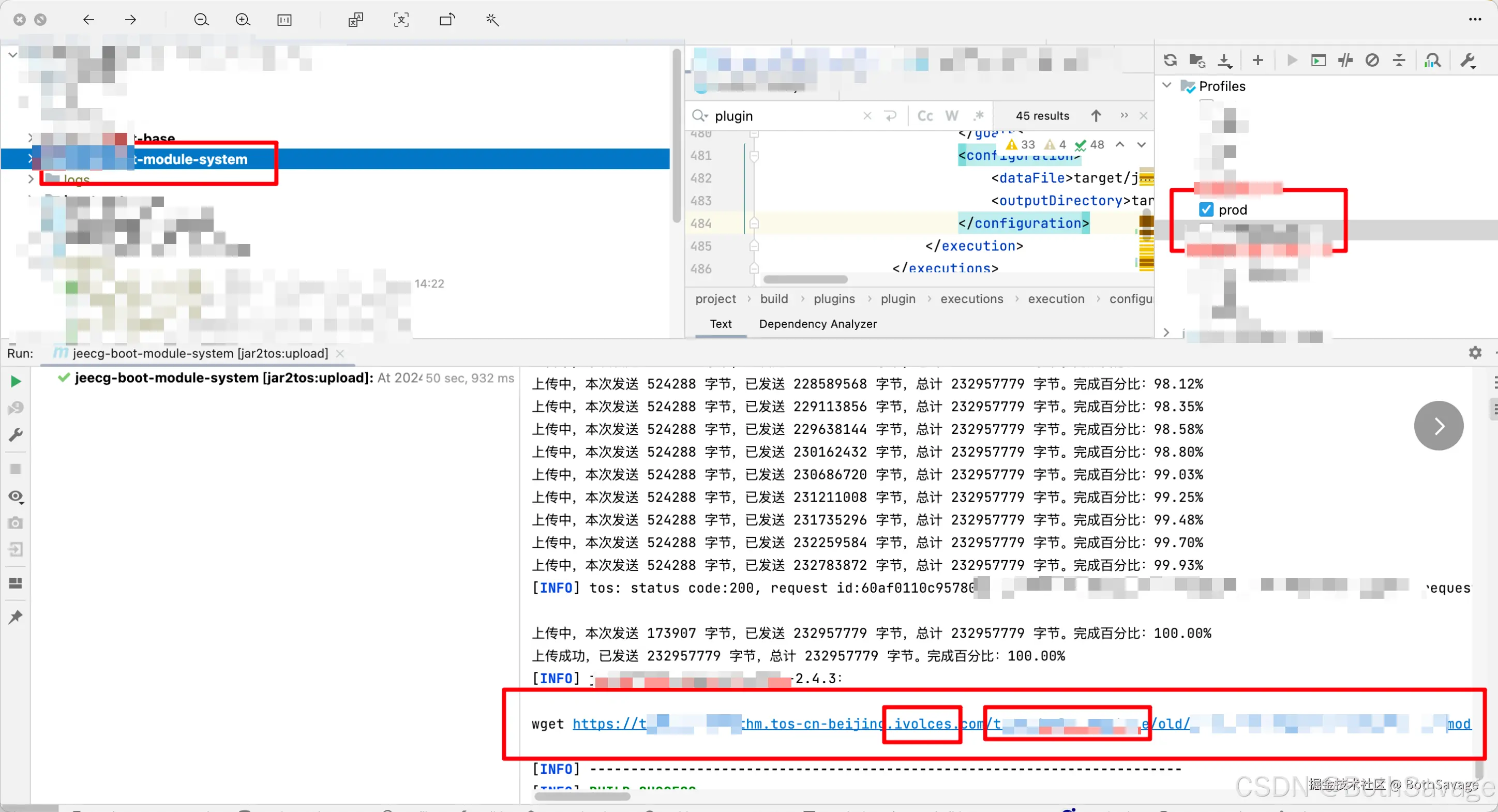Toggle Match Case (Cc) search option
The width and height of the screenshot is (1498, 812).
click(925, 116)
